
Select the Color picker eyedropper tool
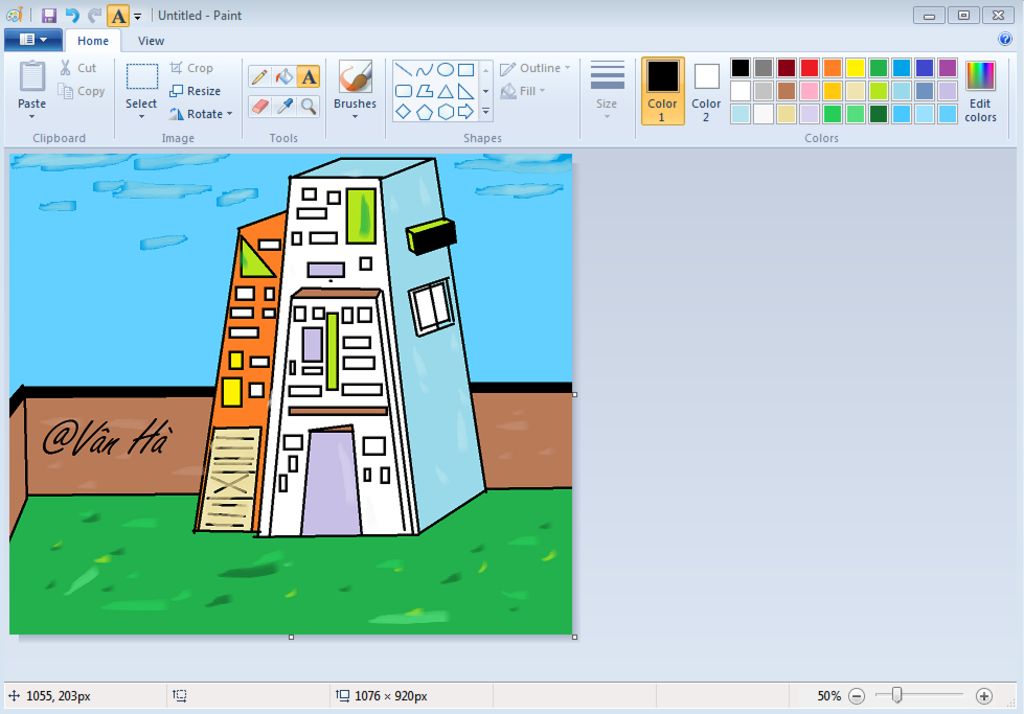point(284,105)
